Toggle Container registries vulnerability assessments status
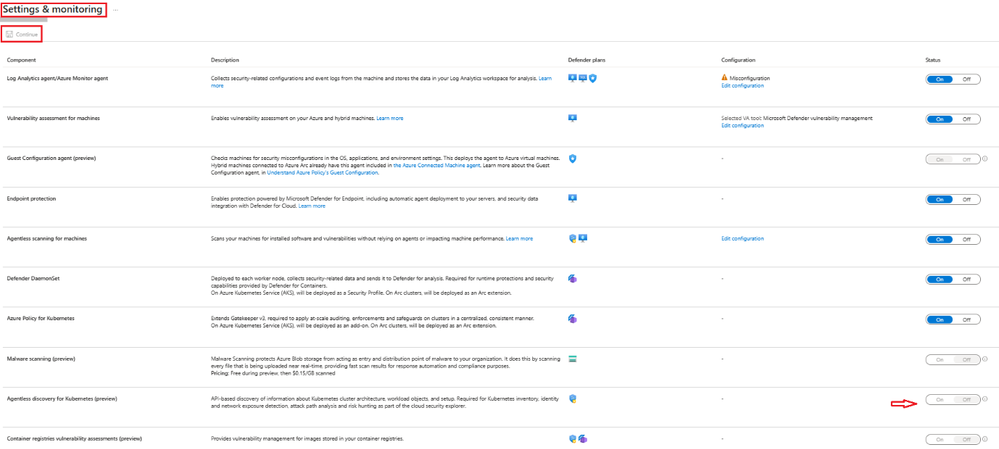This screenshot has width=999, height=449. tap(952, 439)
